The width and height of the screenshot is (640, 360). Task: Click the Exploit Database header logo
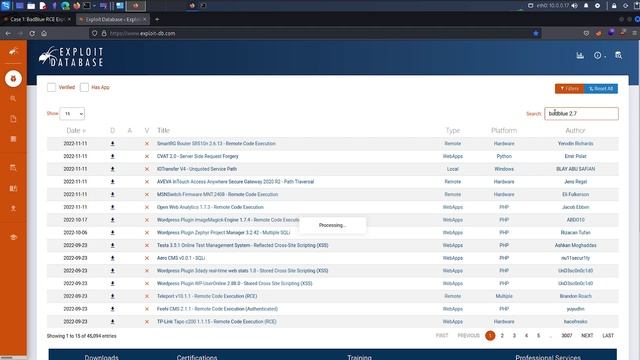tap(71, 56)
